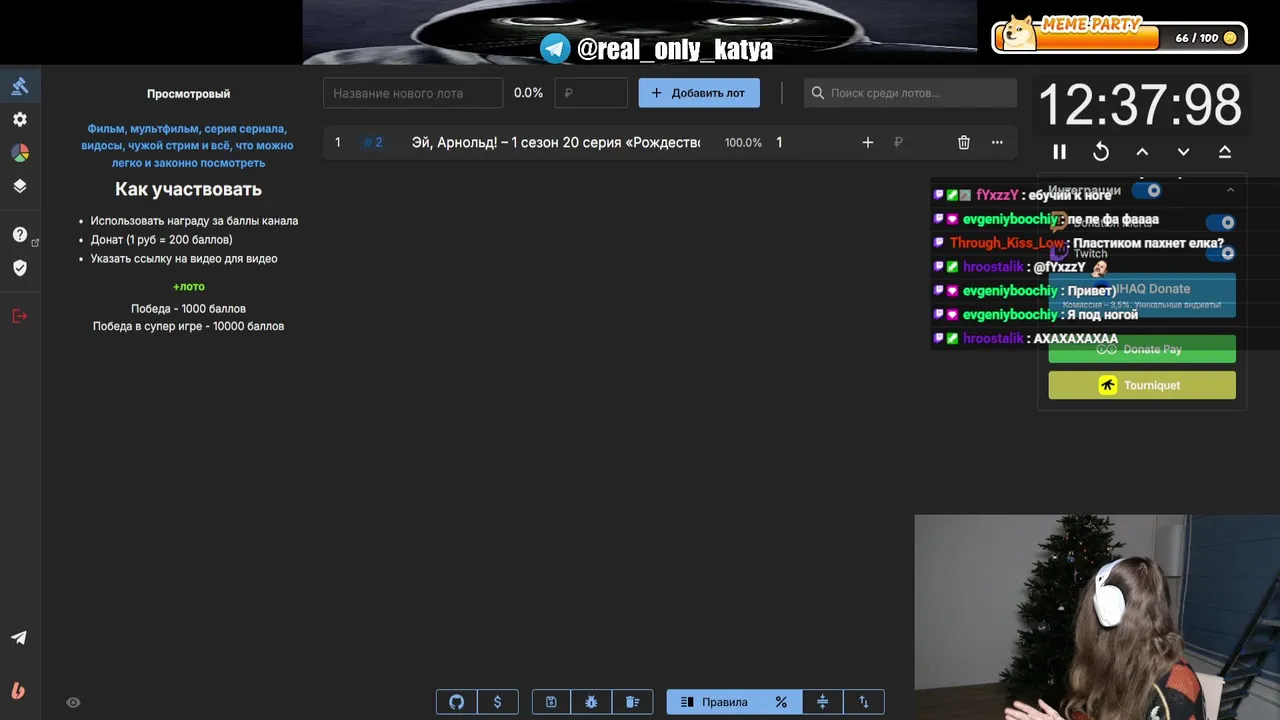Toggle the Правила rules button
Image resolution: width=1280 pixels, height=720 pixels.
click(x=714, y=702)
